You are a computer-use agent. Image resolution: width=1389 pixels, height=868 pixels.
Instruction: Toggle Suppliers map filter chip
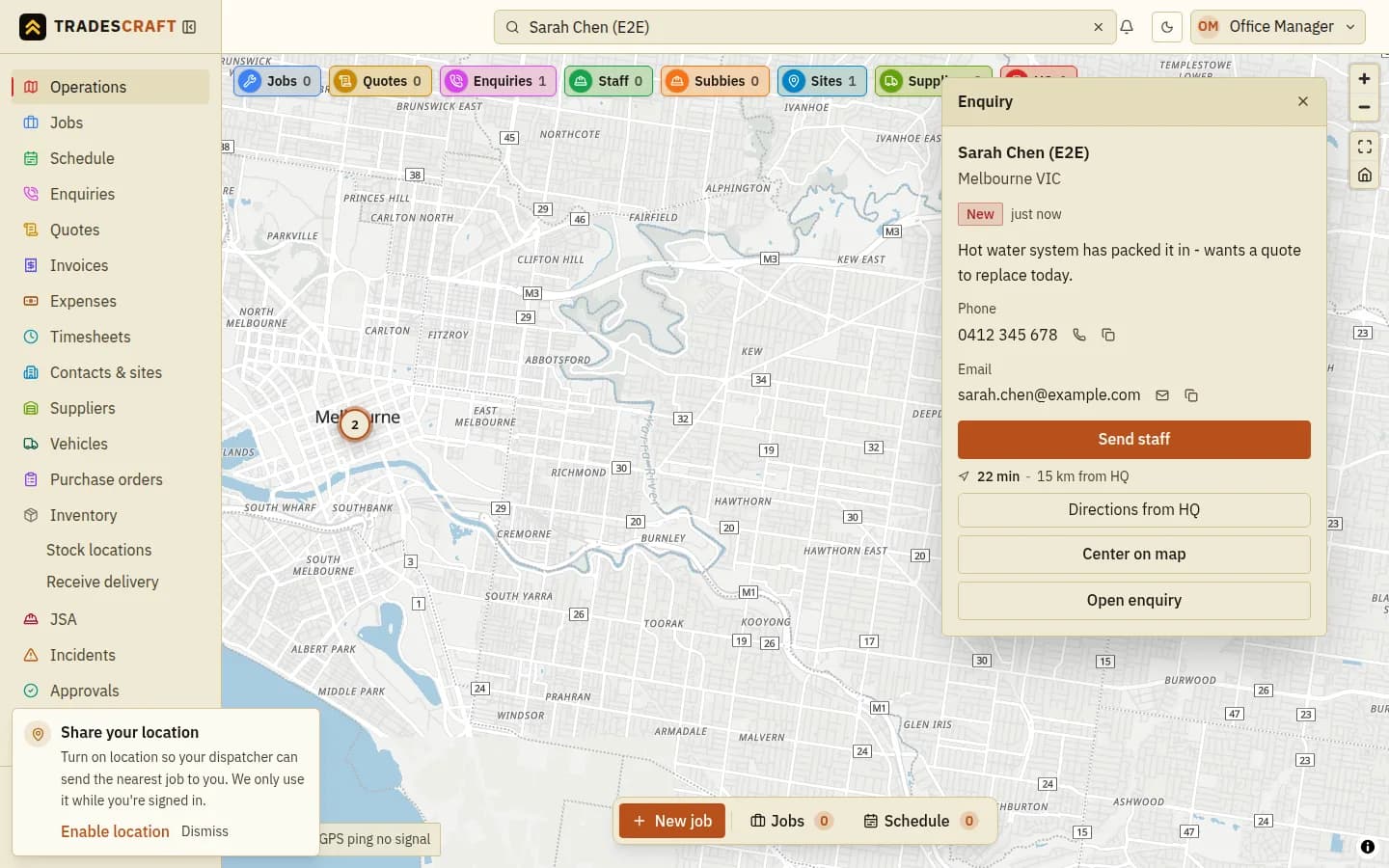coord(910,81)
